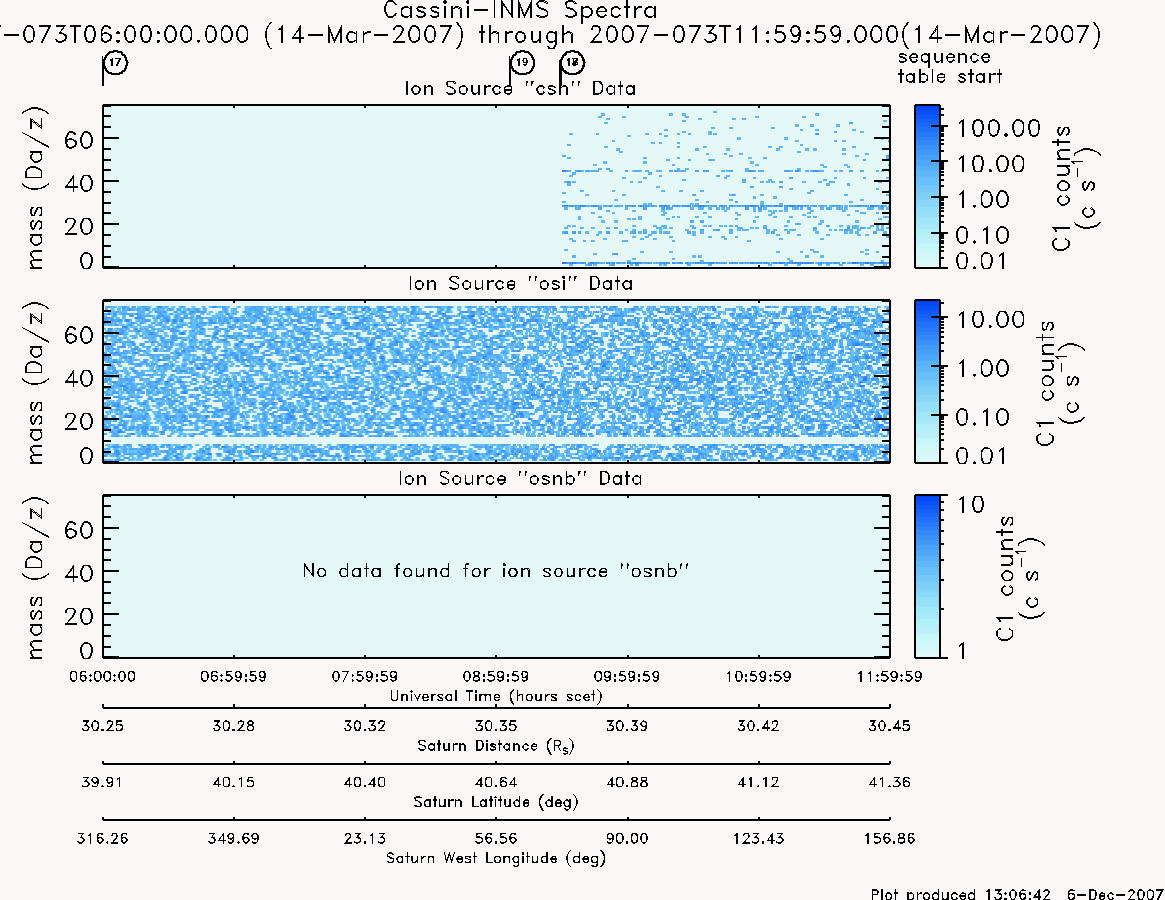Screen dimensions: 1165x900
Task: Click sequence table marker 19
Action: pos(522,62)
